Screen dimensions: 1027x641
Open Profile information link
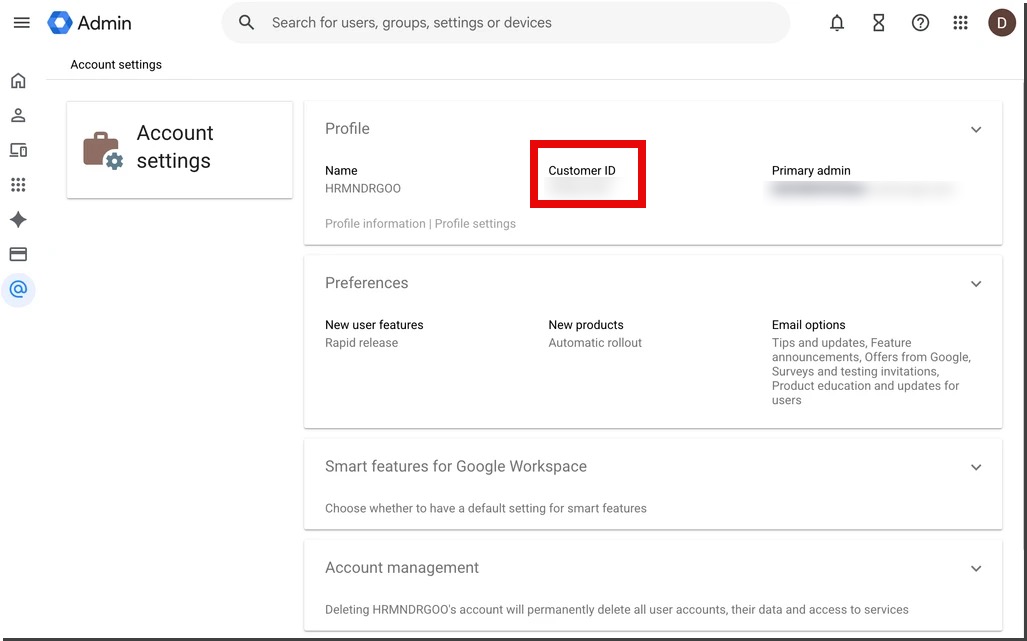pos(375,223)
